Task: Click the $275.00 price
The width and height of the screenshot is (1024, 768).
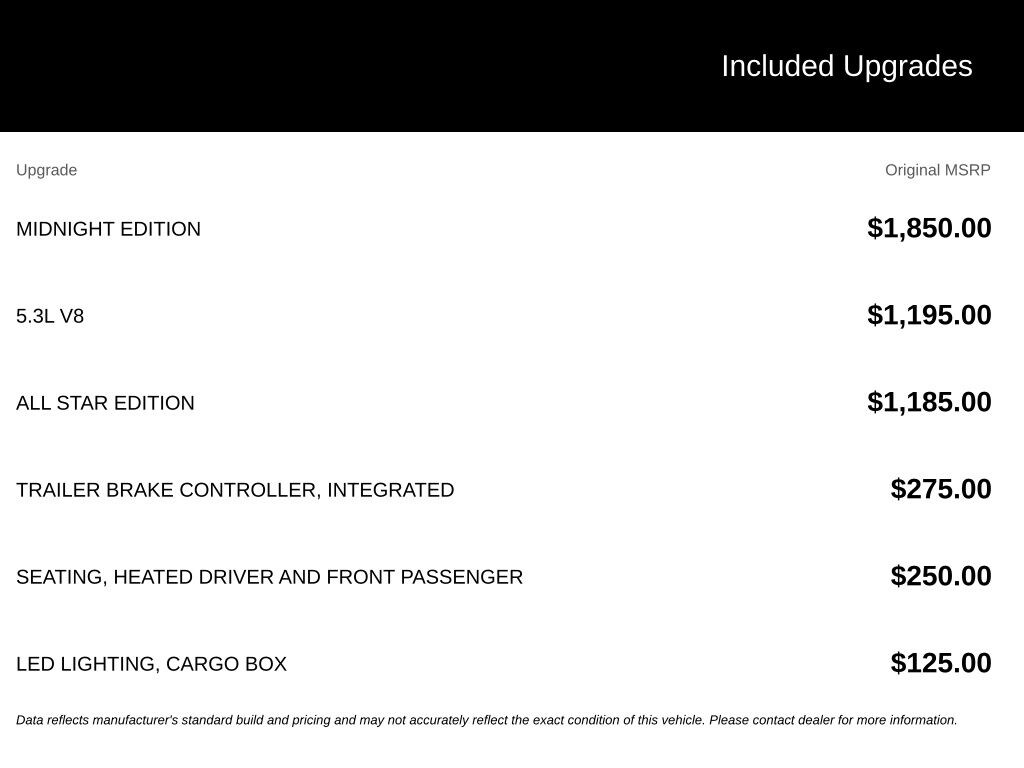Action: tap(940, 488)
